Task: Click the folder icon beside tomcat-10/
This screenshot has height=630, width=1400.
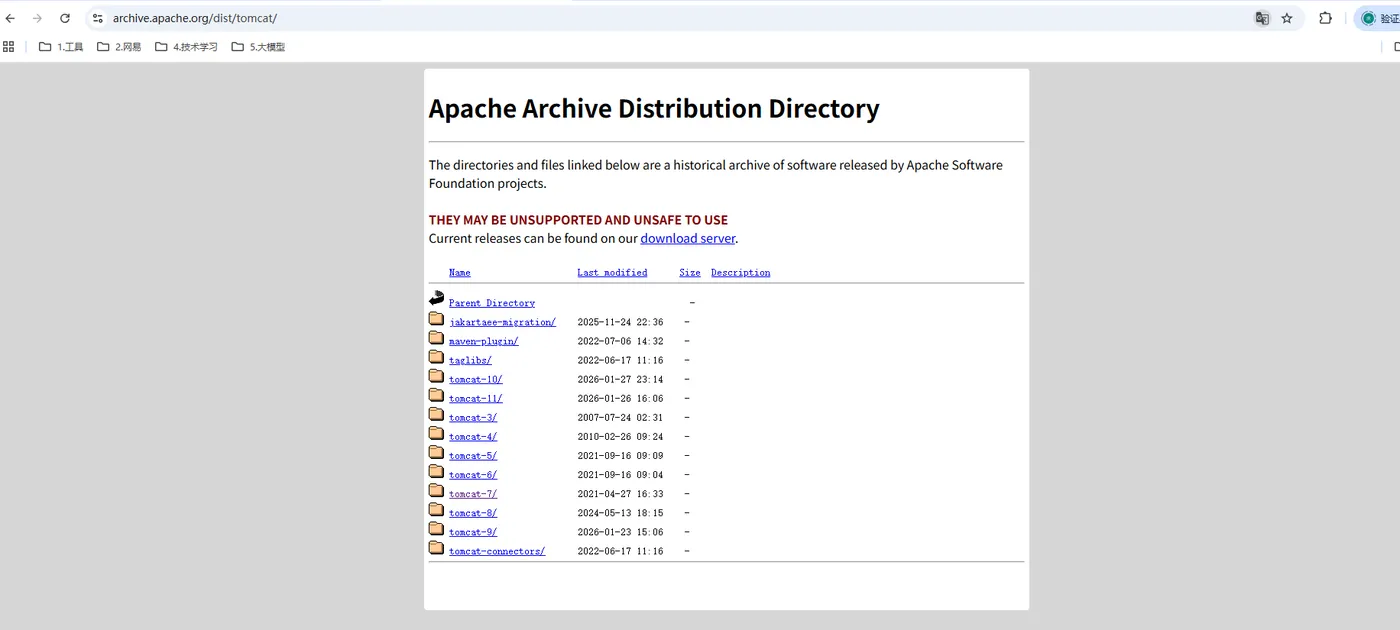Action: [436, 375]
